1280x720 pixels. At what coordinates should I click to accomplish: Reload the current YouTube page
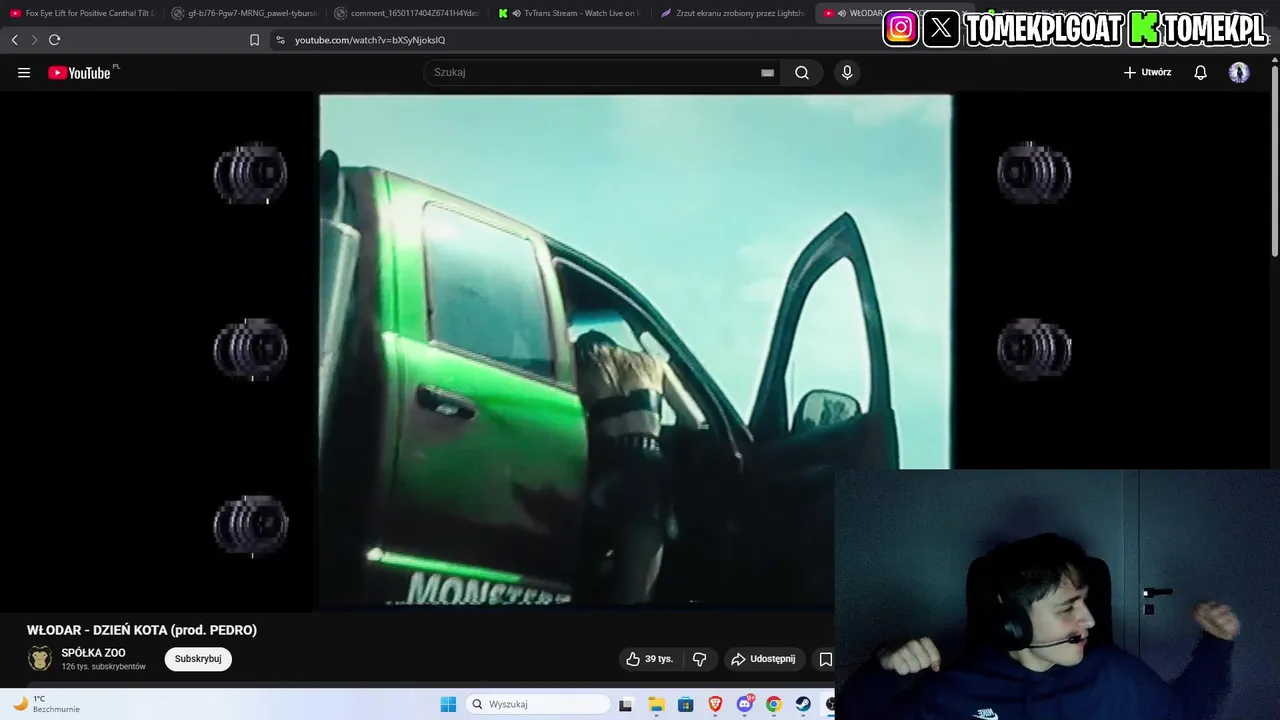coord(54,40)
